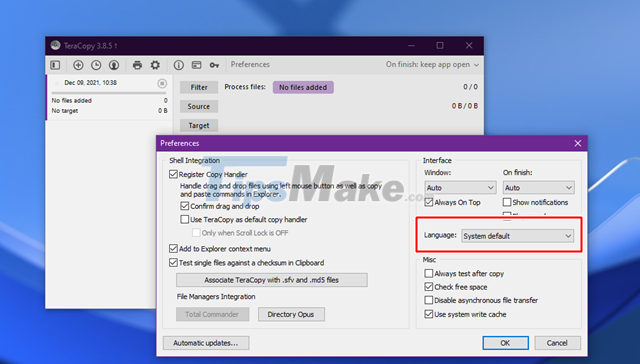Click the Directory Opus button
This screenshot has width=640, height=364.
point(291,314)
